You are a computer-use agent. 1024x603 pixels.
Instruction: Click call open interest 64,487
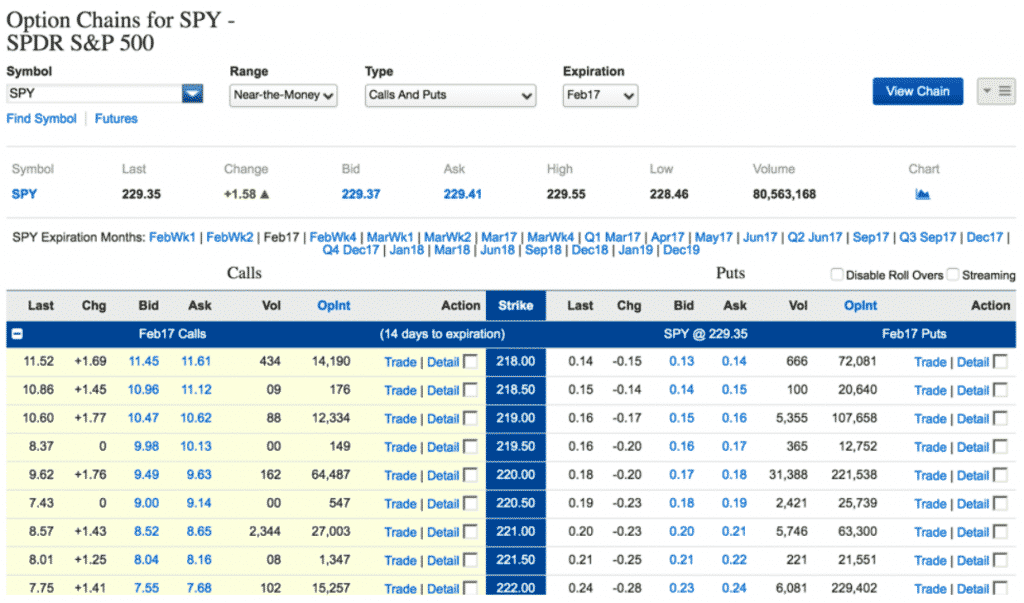(330, 475)
